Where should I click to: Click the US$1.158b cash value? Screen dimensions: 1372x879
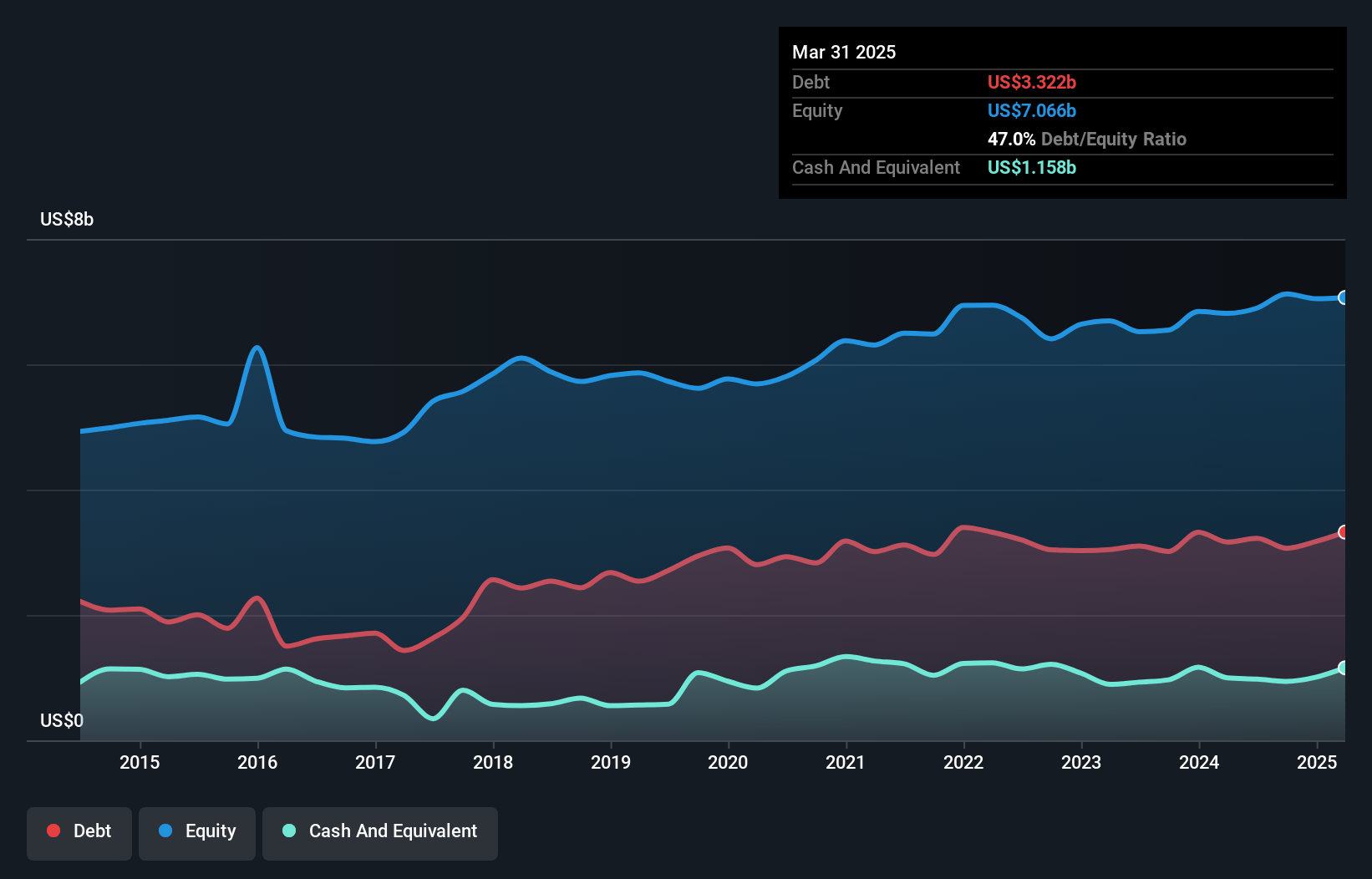click(1032, 167)
